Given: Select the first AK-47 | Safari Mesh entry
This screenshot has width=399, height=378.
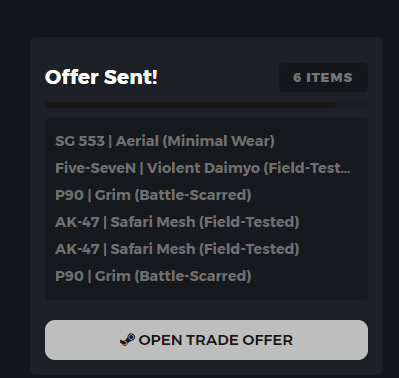Looking at the screenshot, I should click(177, 222).
